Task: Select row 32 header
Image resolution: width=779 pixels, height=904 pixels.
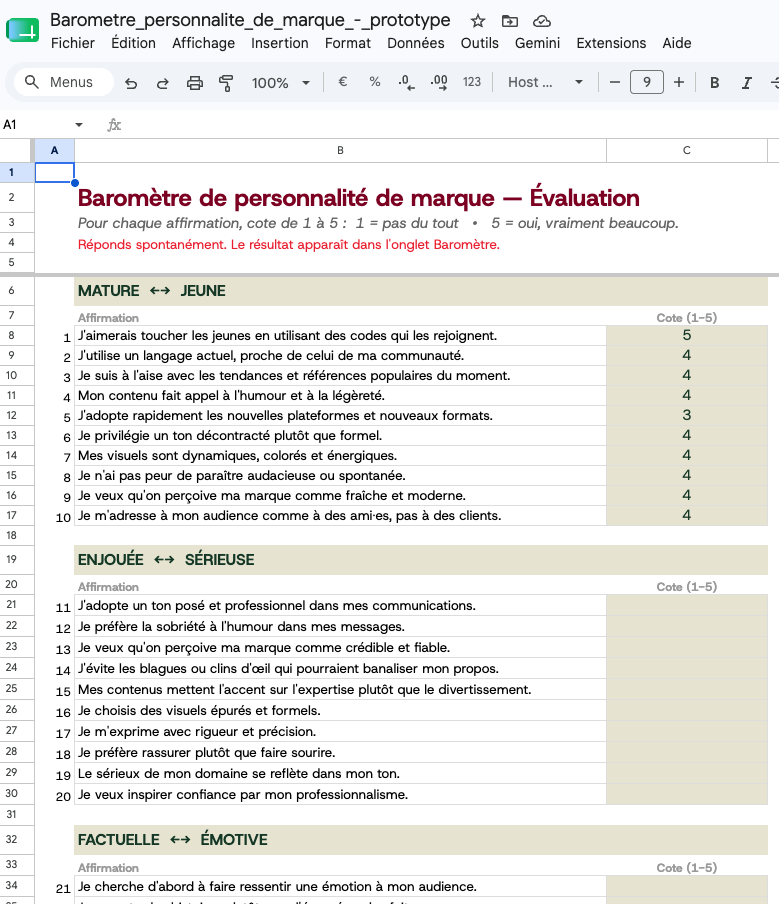Action: [x=12, y=839]
